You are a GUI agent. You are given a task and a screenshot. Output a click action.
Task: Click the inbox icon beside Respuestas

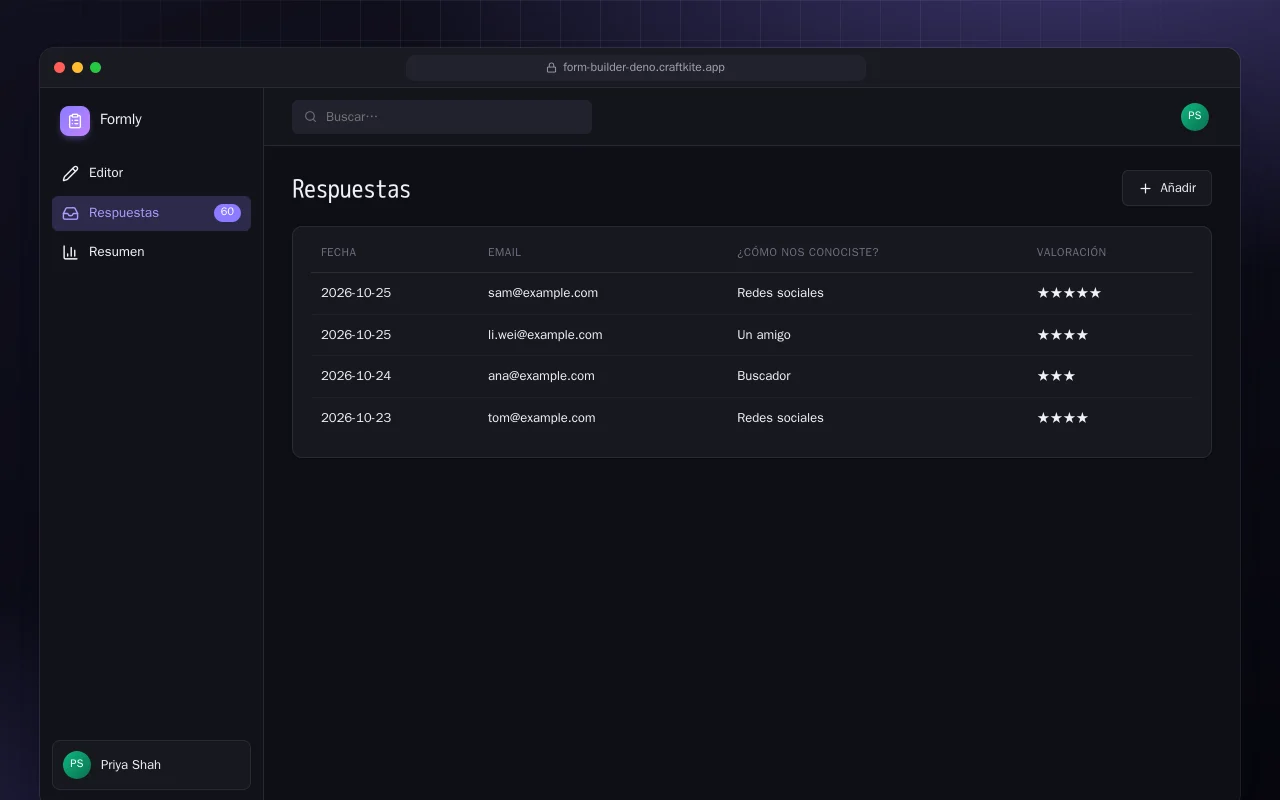70,213
